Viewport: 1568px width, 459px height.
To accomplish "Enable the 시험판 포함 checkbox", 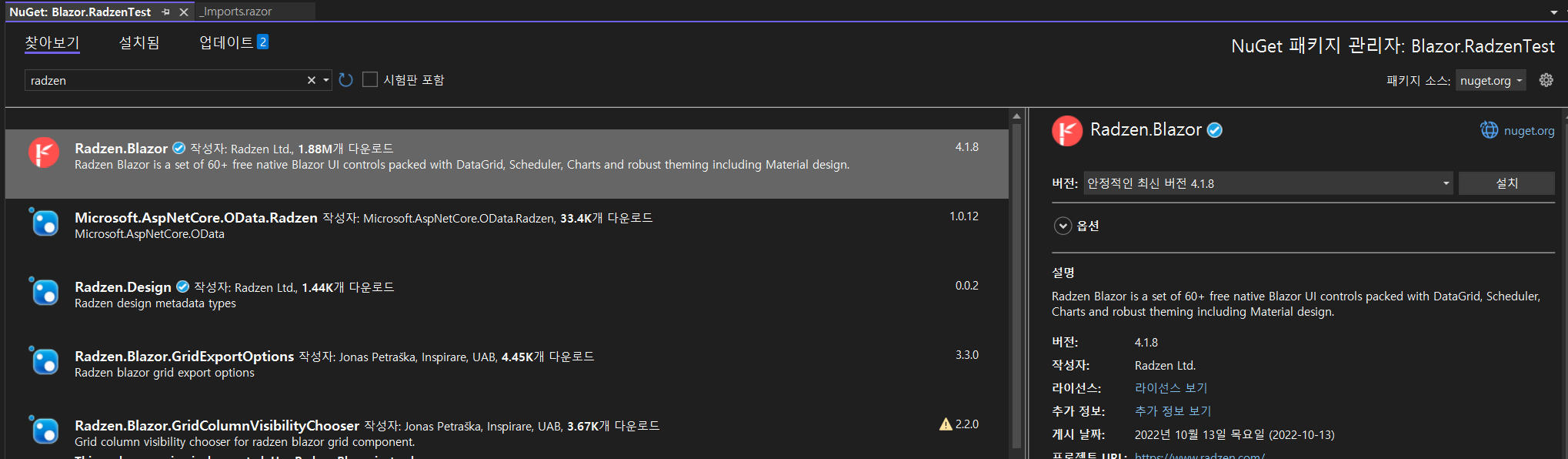I will 370,79.
